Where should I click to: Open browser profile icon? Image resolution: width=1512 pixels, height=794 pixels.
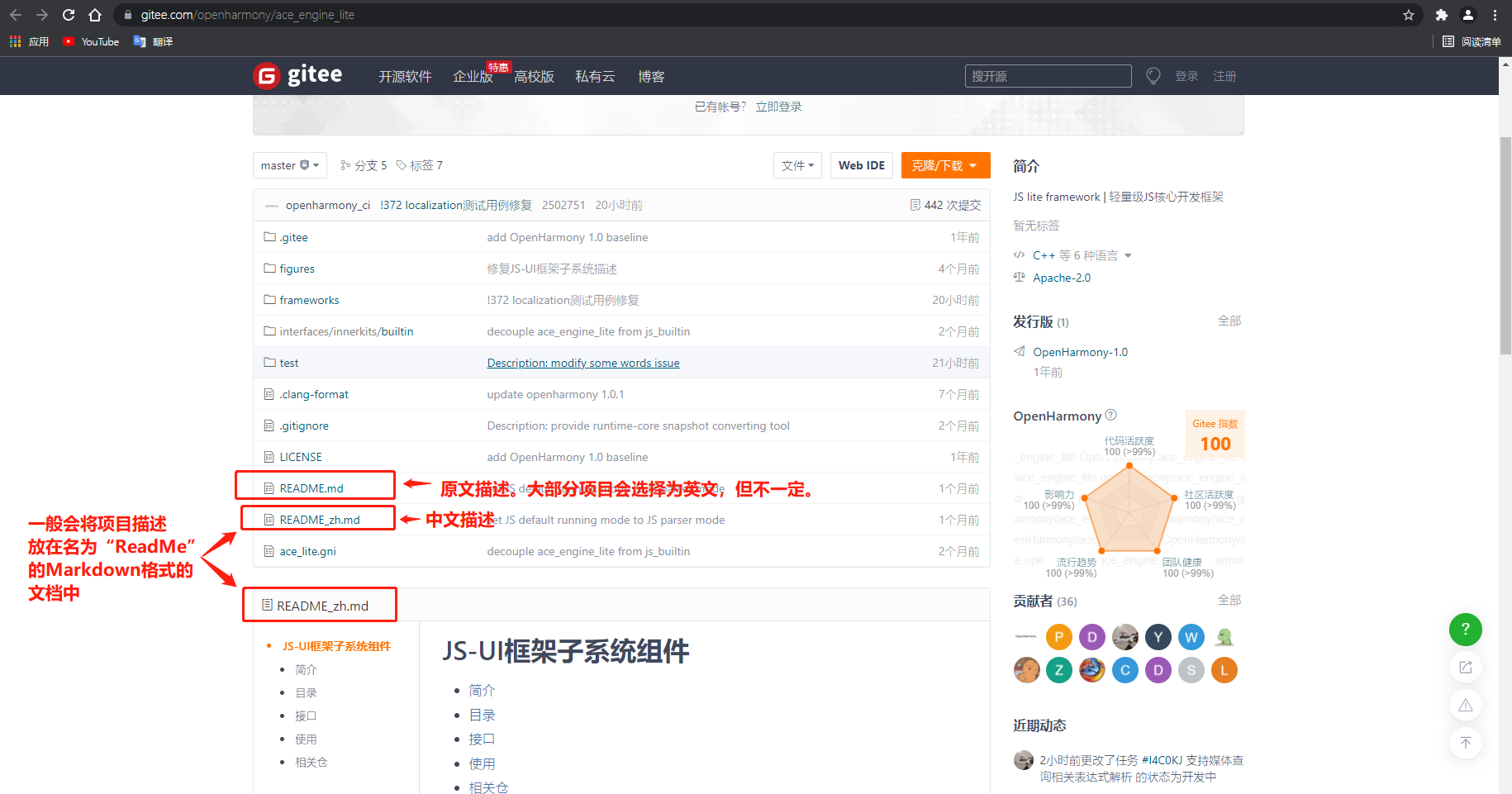tap(1468, 15)
